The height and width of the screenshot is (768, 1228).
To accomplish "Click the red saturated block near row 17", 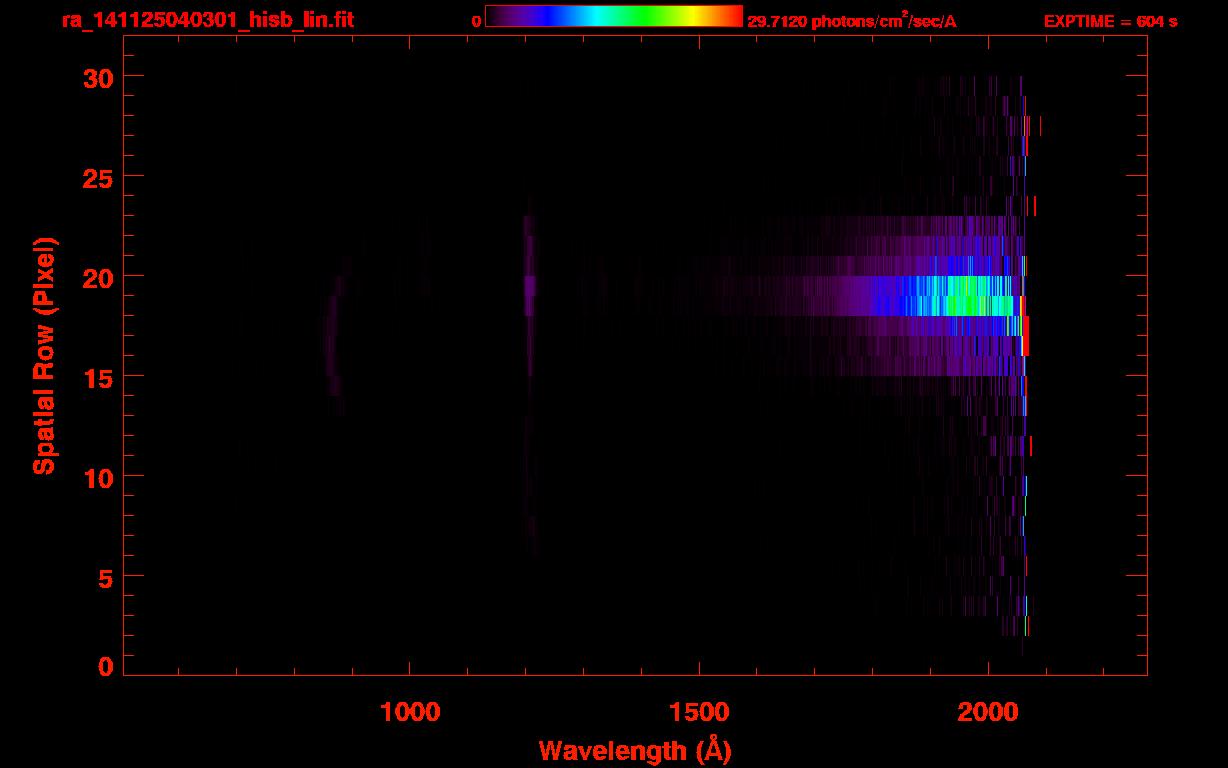I will (x=1025, y=335).
